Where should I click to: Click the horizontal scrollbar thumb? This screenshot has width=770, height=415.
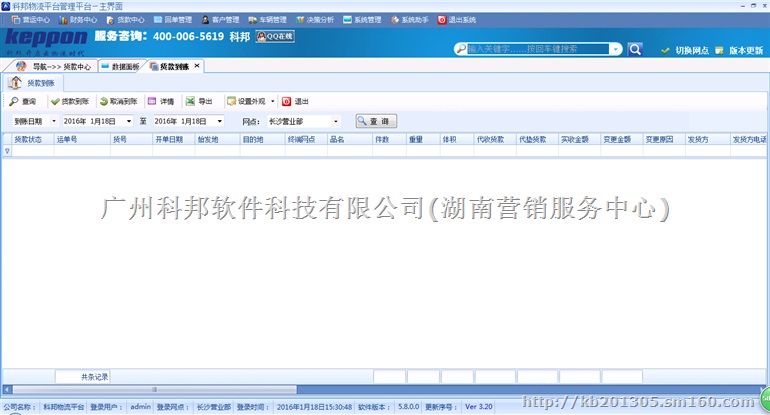tap(155, 389)
